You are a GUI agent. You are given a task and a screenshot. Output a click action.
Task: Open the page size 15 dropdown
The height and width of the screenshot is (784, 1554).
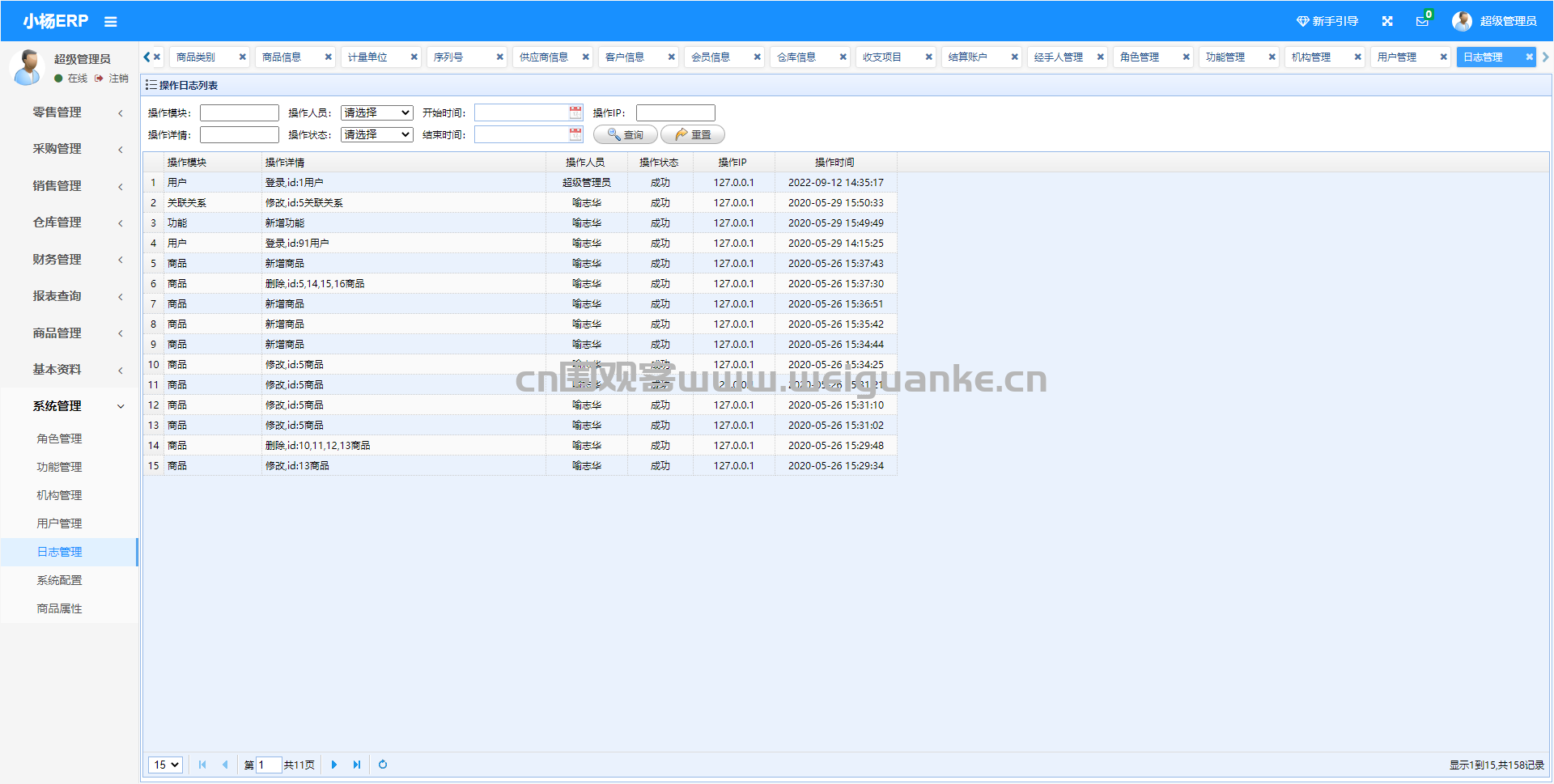pyautogui.click(x=165, y=765)
